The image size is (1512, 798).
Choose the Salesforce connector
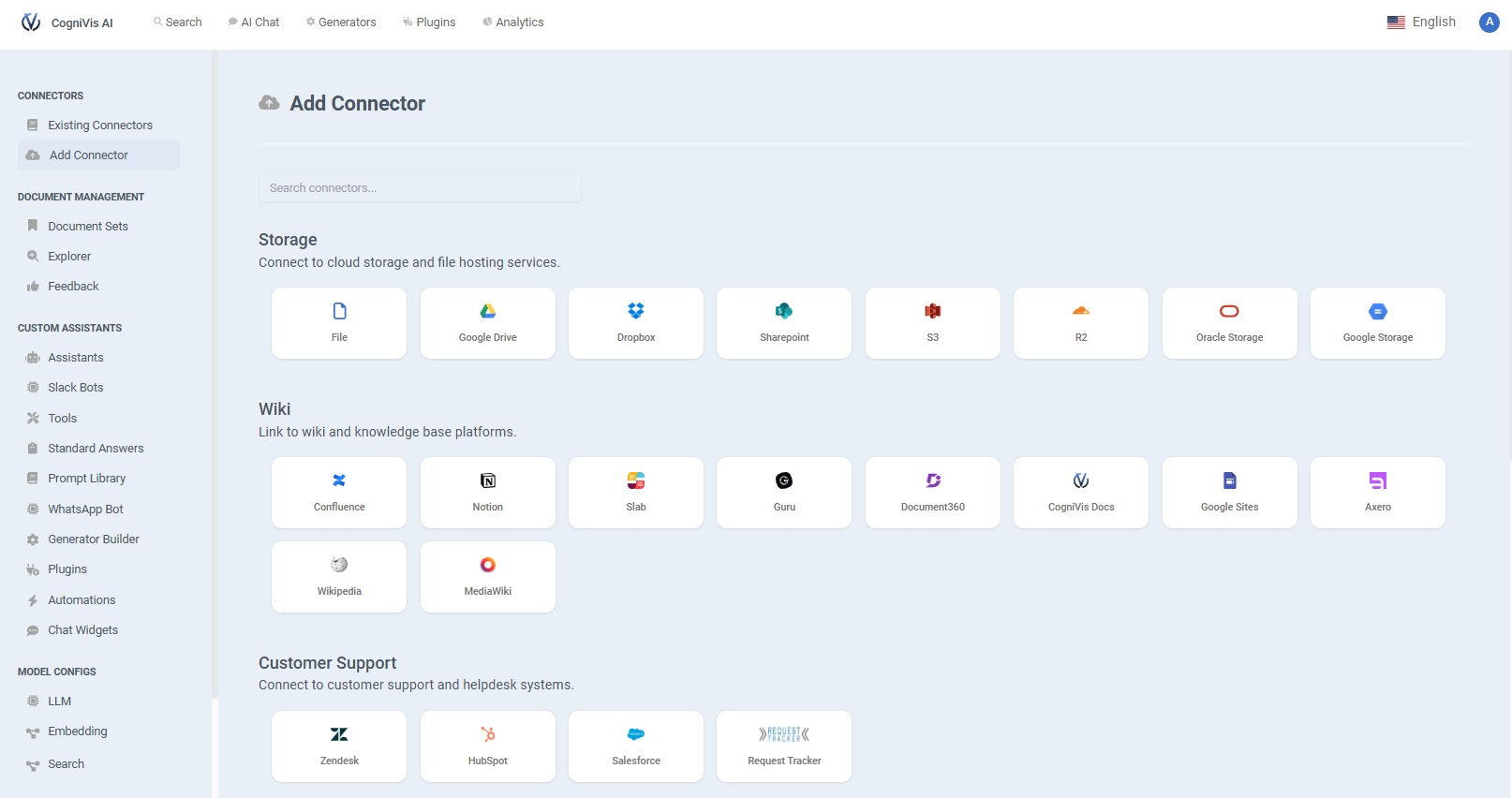[636, 746]
